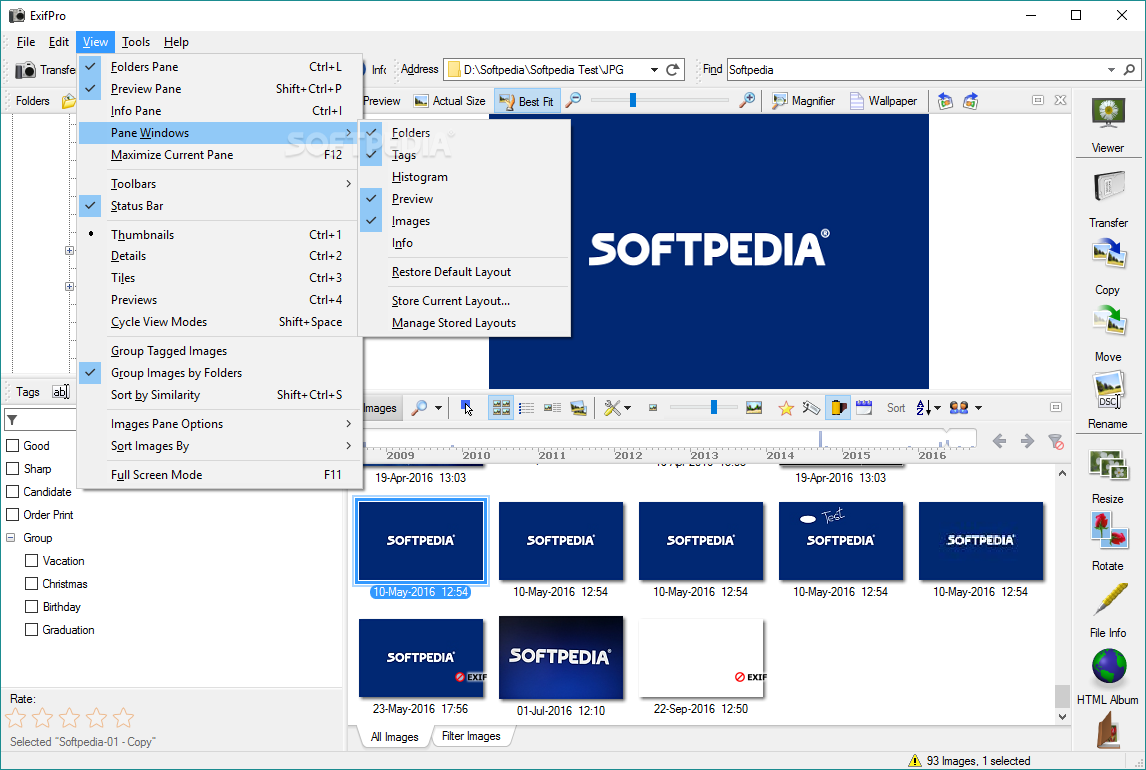Click the Transfer icon in right sidebar
Viewport: 1146px width, 770px height.
[x=1108, y=188]
